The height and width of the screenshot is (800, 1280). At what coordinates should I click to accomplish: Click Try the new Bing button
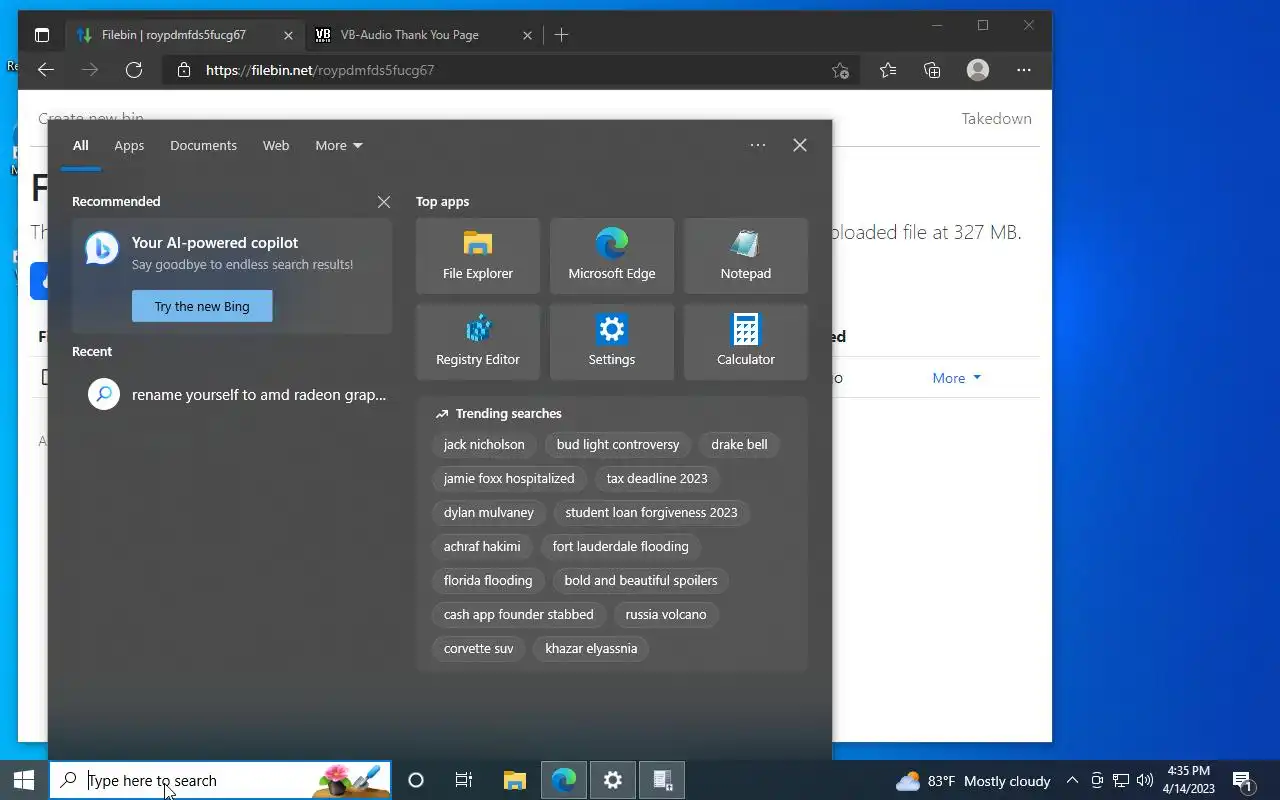point(202,306)
